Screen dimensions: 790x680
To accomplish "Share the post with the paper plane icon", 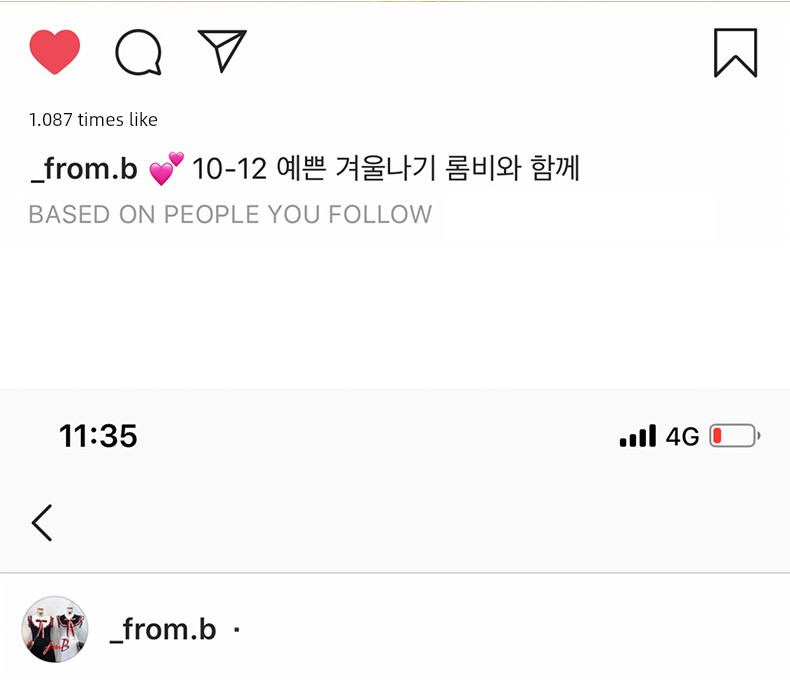I will click(x=222, y=50).
